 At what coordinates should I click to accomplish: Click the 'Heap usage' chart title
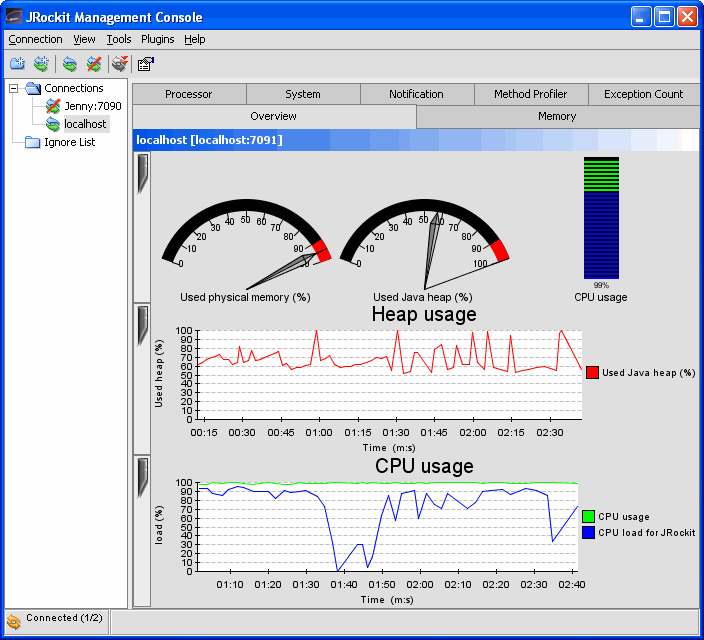424,314
